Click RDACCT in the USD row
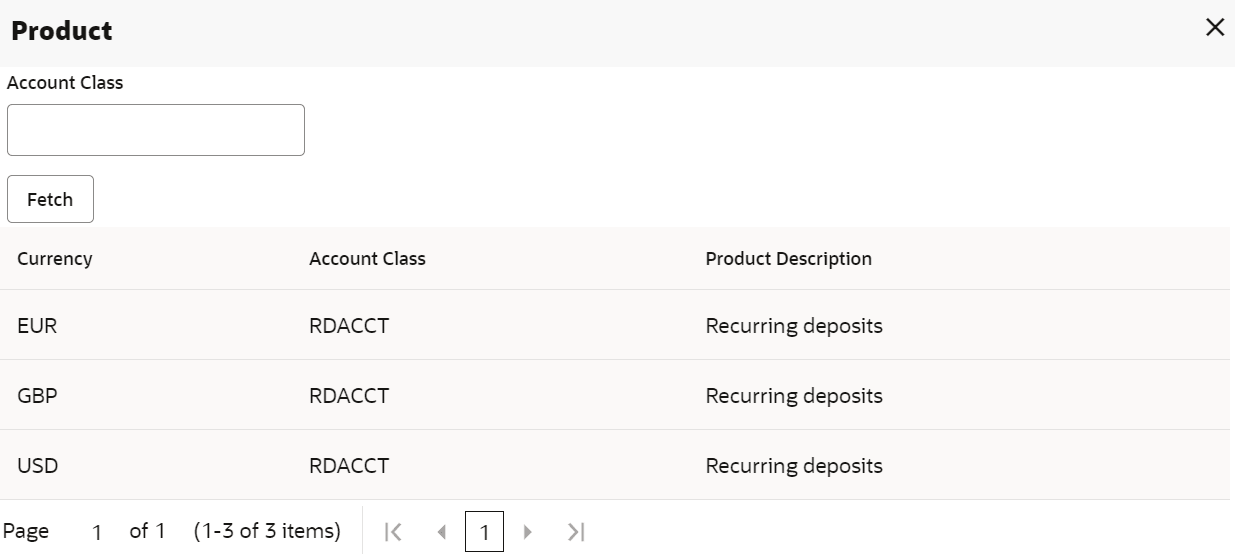 (349, 466)
